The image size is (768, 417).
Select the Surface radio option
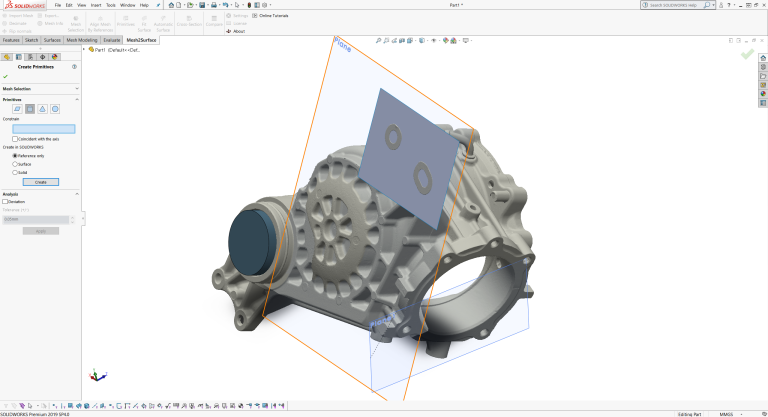coord(15,164)
